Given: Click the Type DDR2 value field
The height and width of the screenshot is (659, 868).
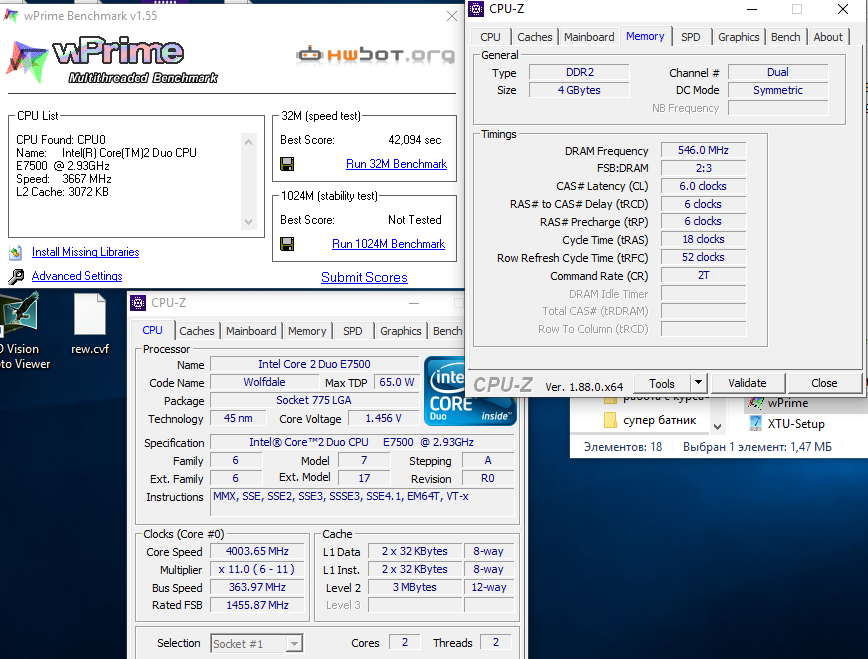Looking at the screenshot, I should click(580, 73).
